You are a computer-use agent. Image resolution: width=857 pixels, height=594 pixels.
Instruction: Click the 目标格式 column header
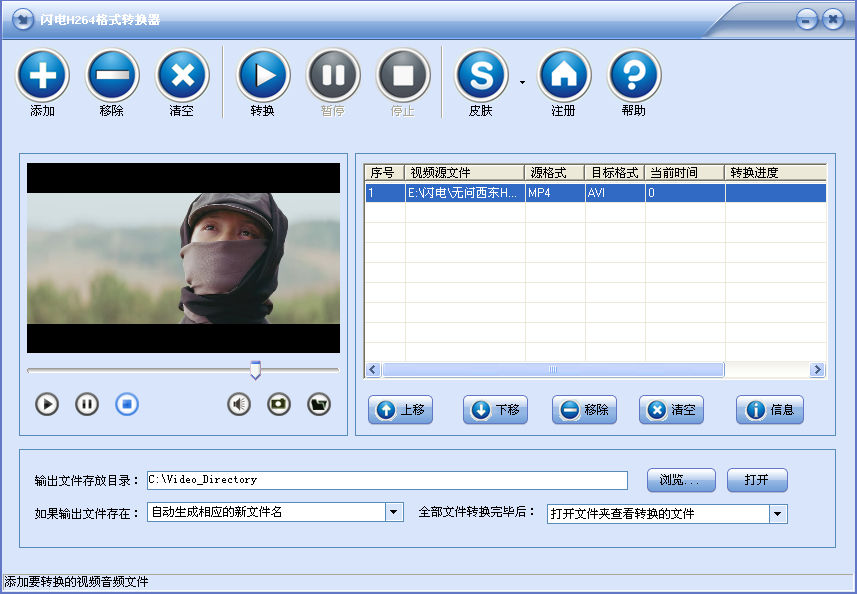(614, 173)
